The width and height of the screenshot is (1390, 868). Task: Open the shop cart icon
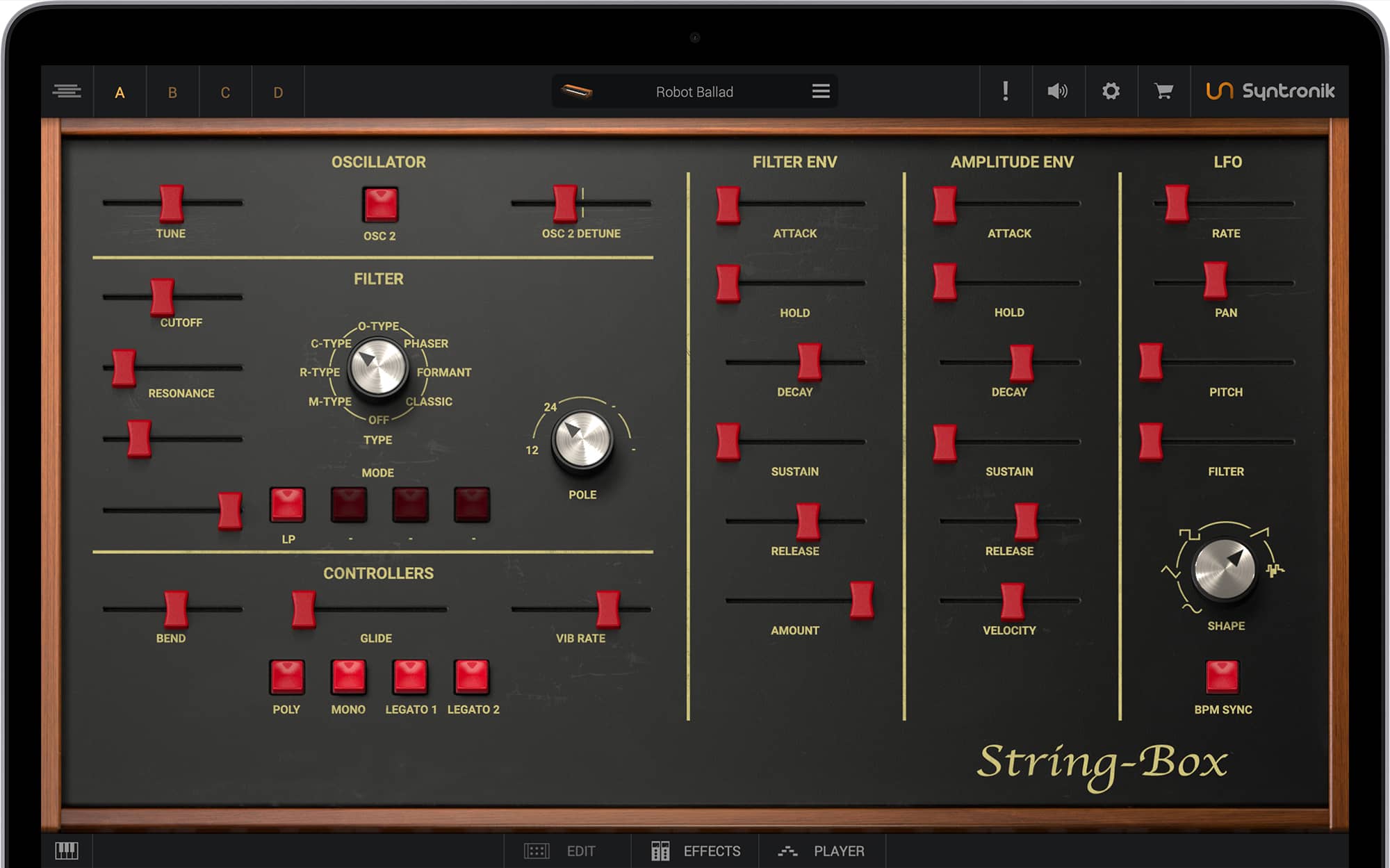click(x=1163, y=91)
